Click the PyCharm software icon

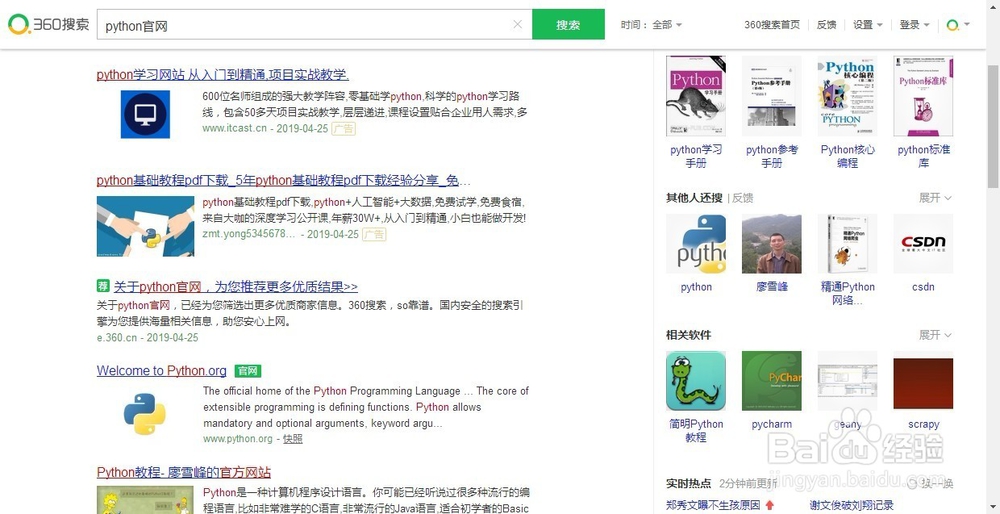click(x=772, y=381)
